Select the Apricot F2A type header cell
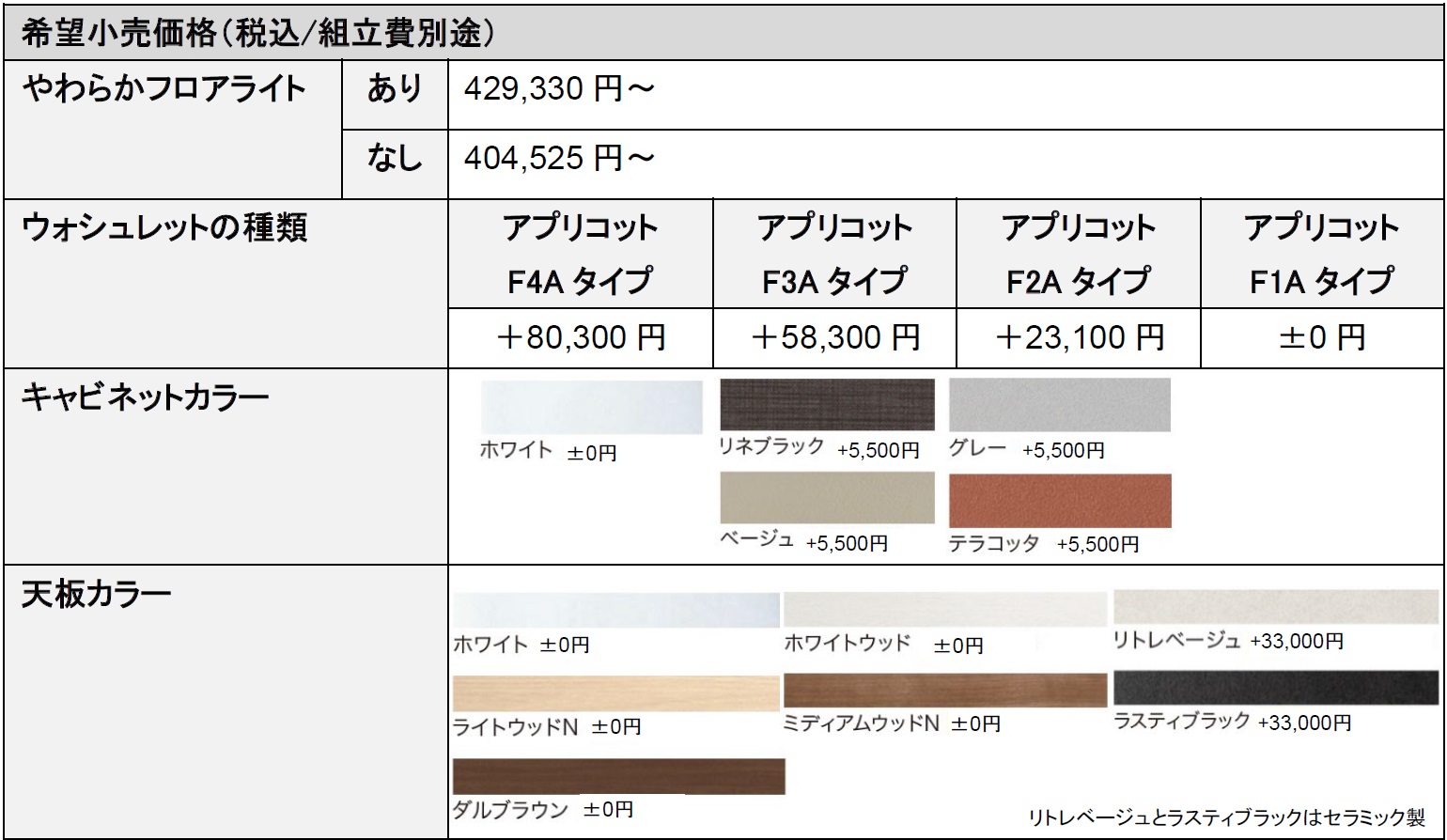The width and height of the screenshot is (1447, 840). point(1078,254)
